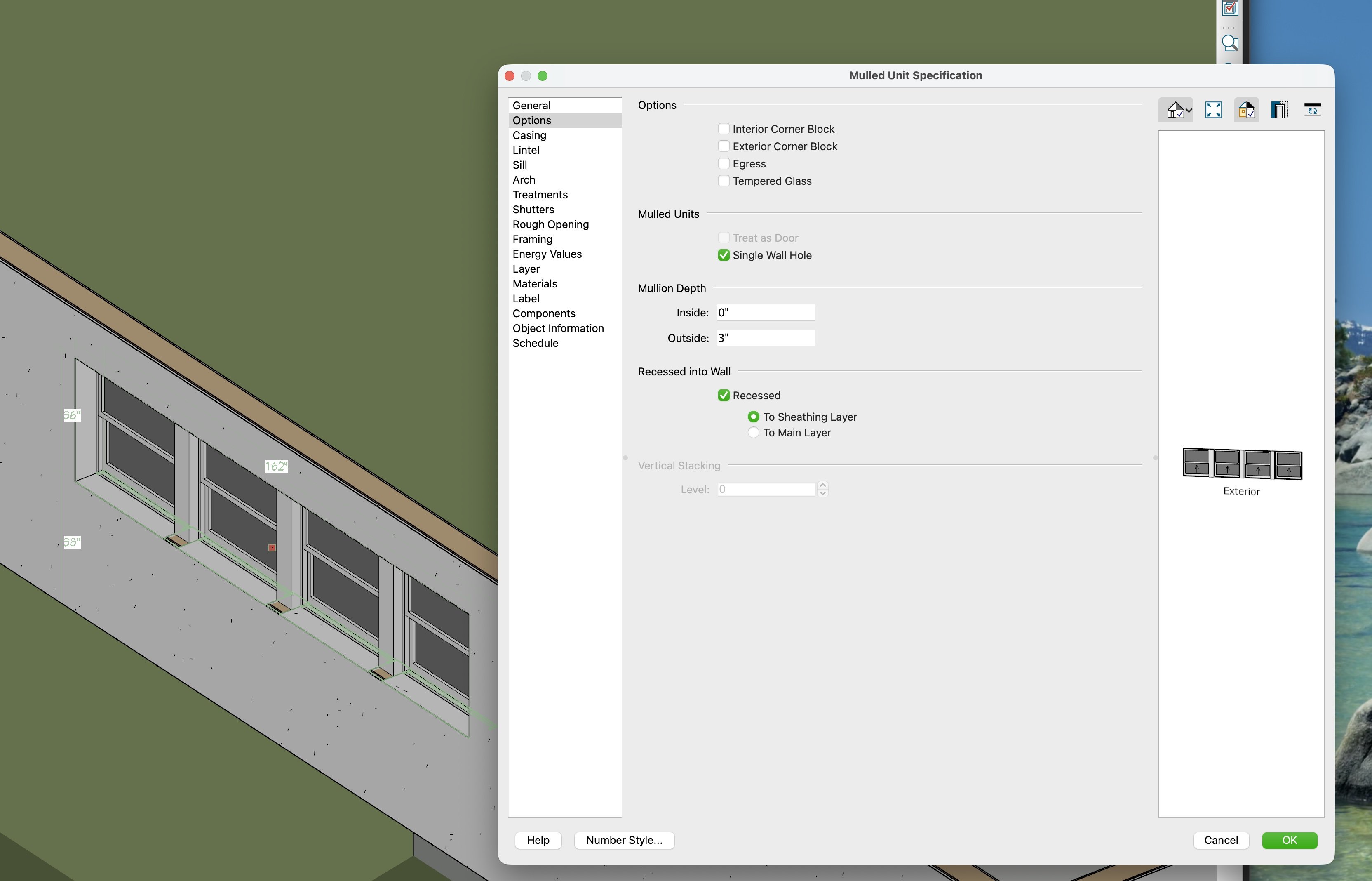The width and height of the screenshot is (1372, 881).
Task: Click the preview refresh arrows icon
Action: pyautogui.click(x=1312, y=110)
